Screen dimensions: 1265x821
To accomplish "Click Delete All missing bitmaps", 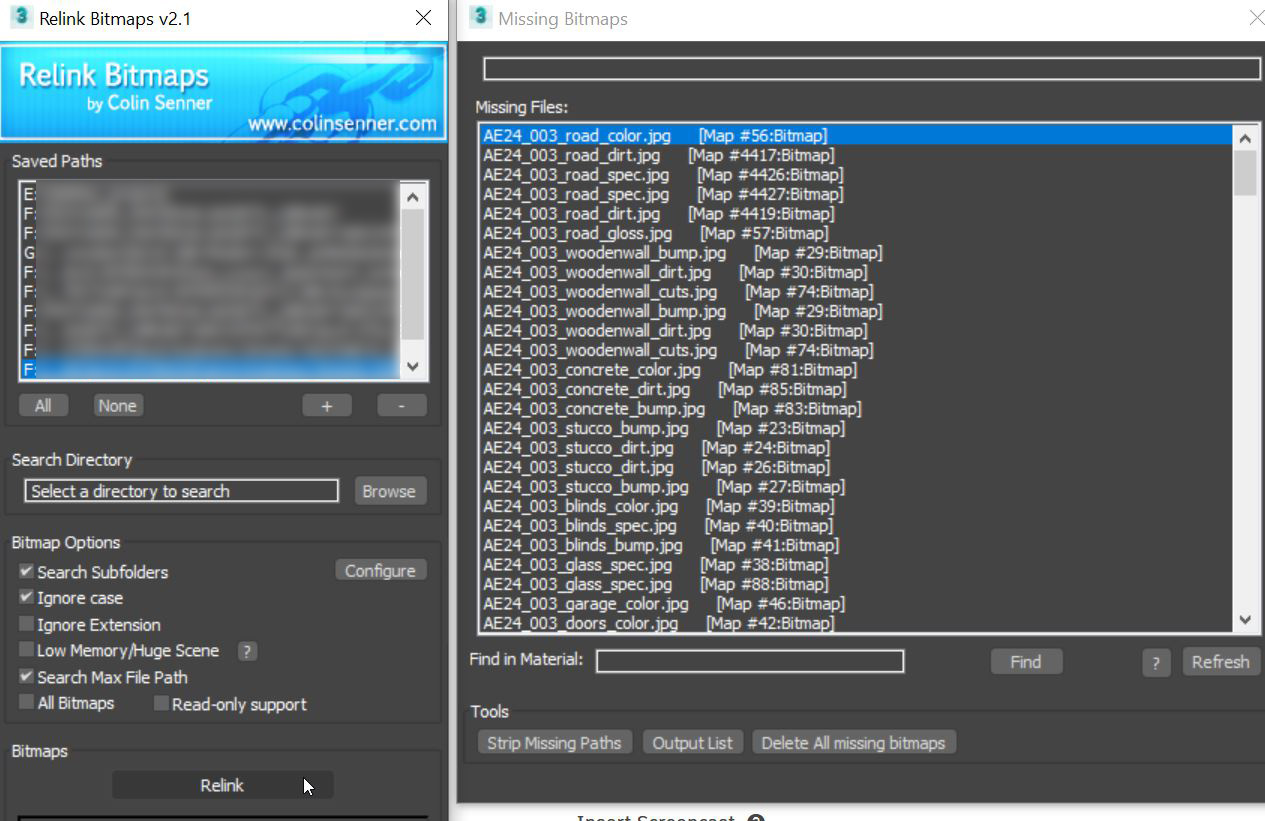I will click(854, 742).
